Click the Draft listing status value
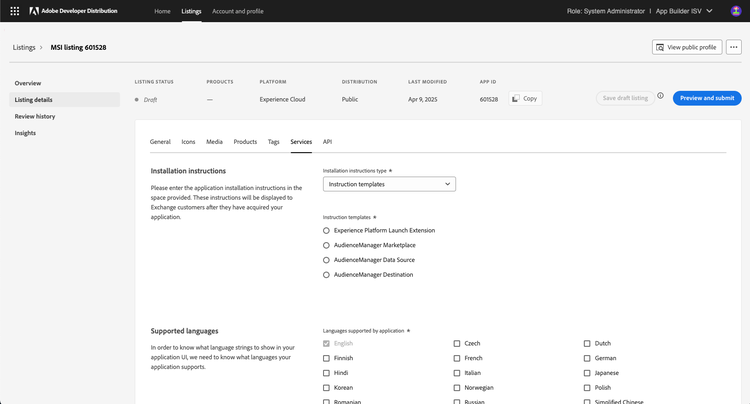Viewport: 750px width, 404px height. tap(150, 99)
